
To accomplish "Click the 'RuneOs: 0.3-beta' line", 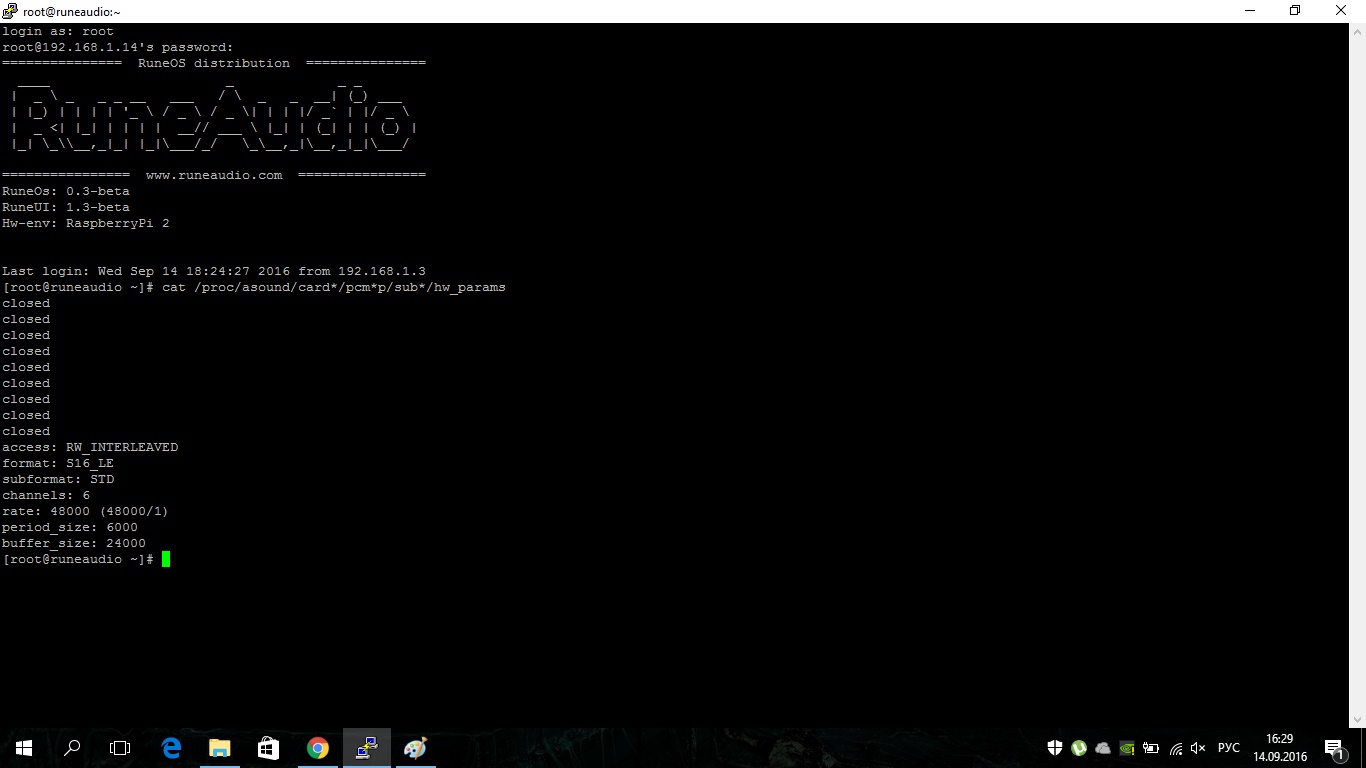I will click(x=66, y=191).
